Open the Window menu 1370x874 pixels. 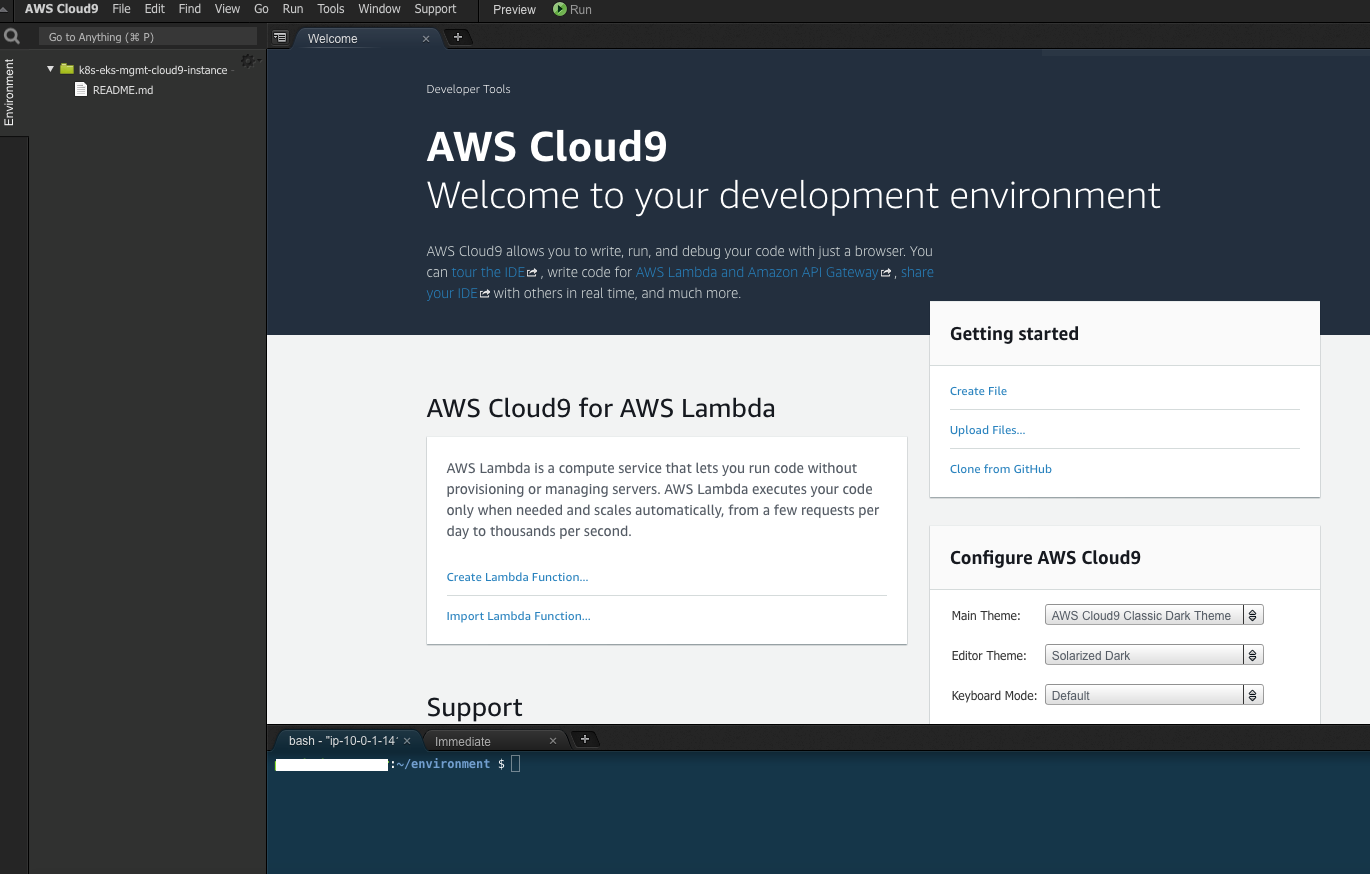tap(379, 9)
